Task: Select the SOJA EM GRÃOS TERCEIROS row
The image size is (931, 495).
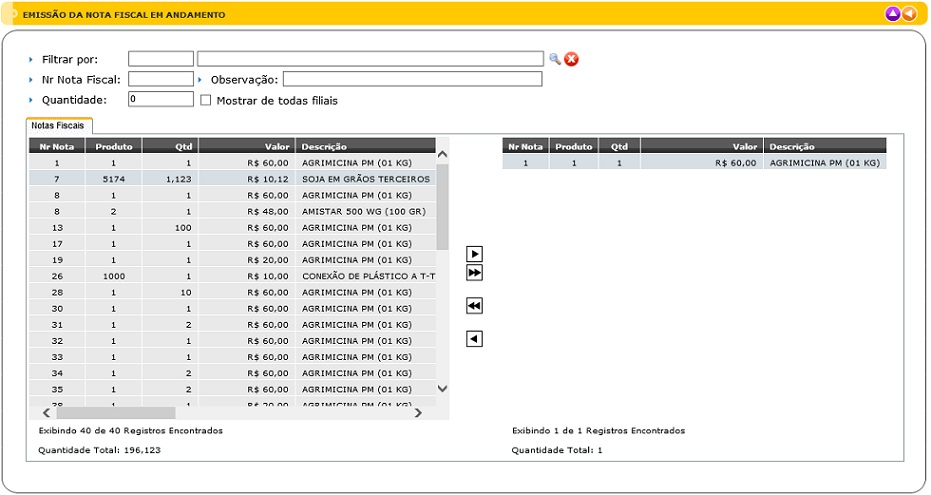Action: (x=365, y=179)
